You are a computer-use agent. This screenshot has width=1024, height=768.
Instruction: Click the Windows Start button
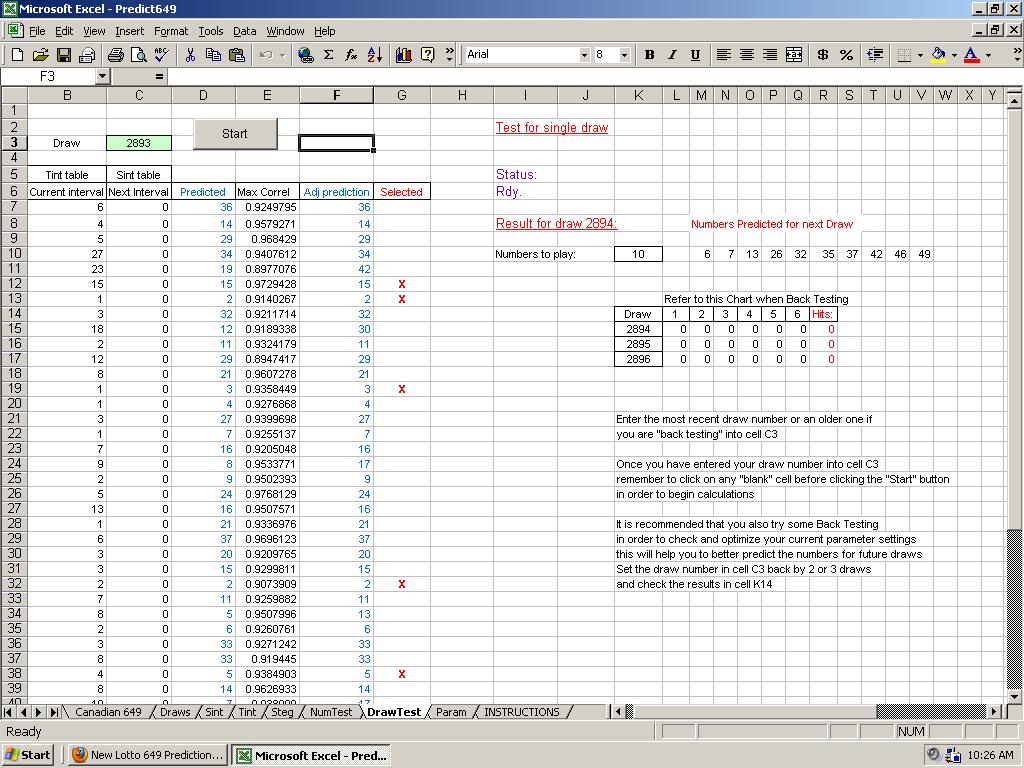[x=27, y=755]
